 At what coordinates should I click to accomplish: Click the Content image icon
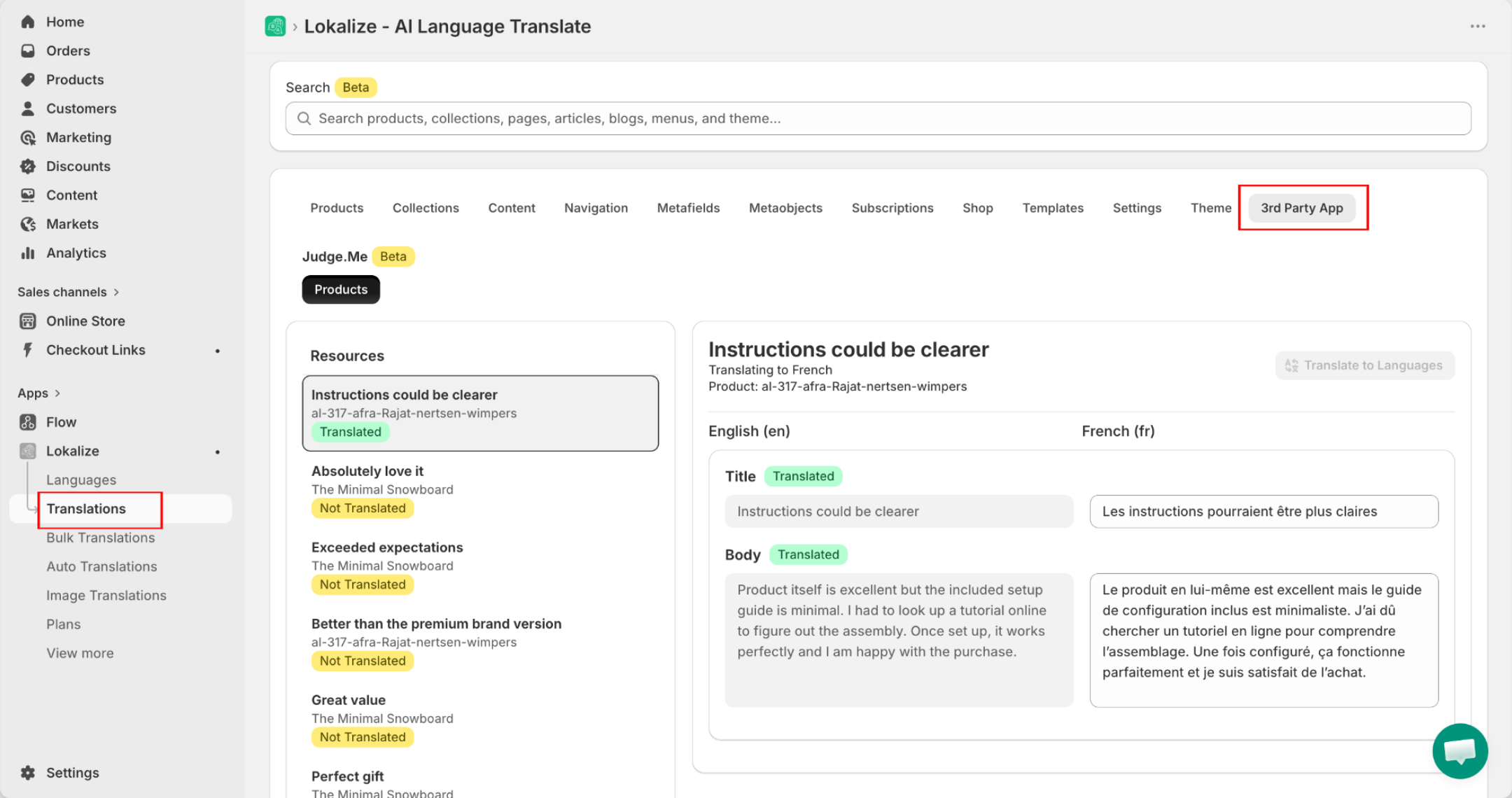coord(28,195)
